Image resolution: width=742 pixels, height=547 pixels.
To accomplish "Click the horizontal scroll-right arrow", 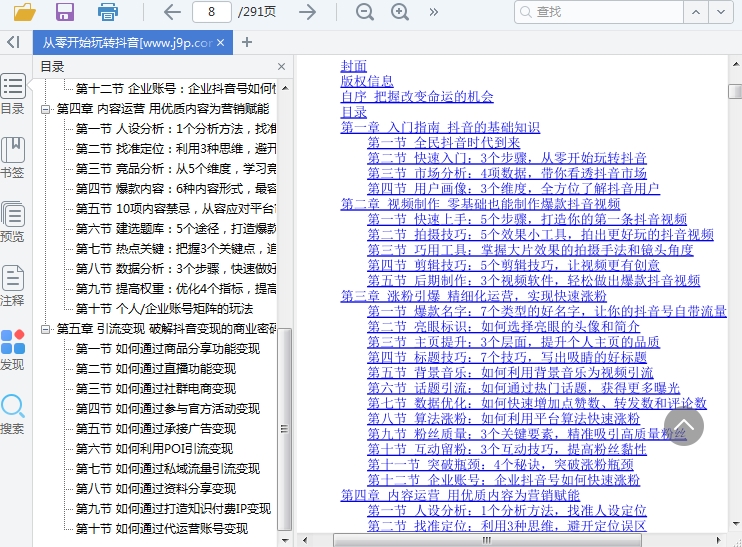I will click(718, 540).
